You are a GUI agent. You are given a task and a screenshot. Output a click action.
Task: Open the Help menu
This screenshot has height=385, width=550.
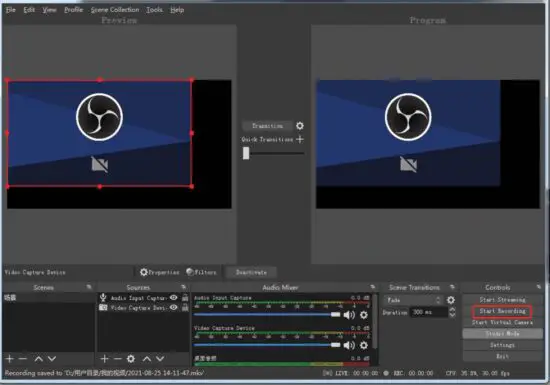[x=177, y=10]
